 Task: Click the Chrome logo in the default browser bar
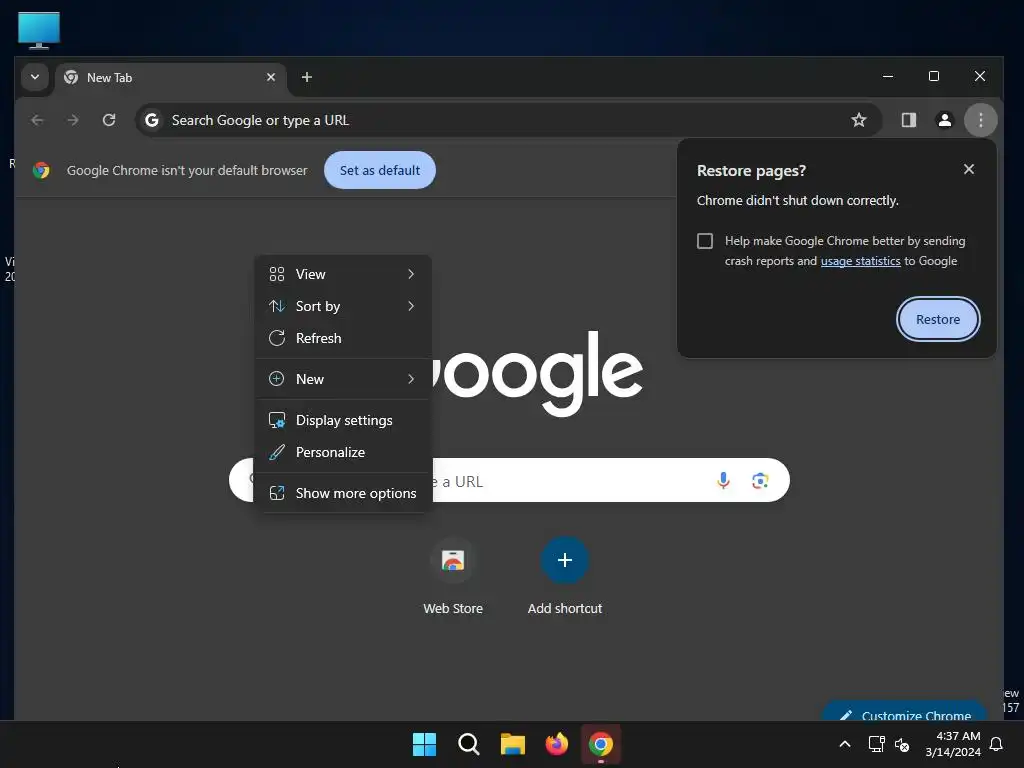(x=41, y=170)
